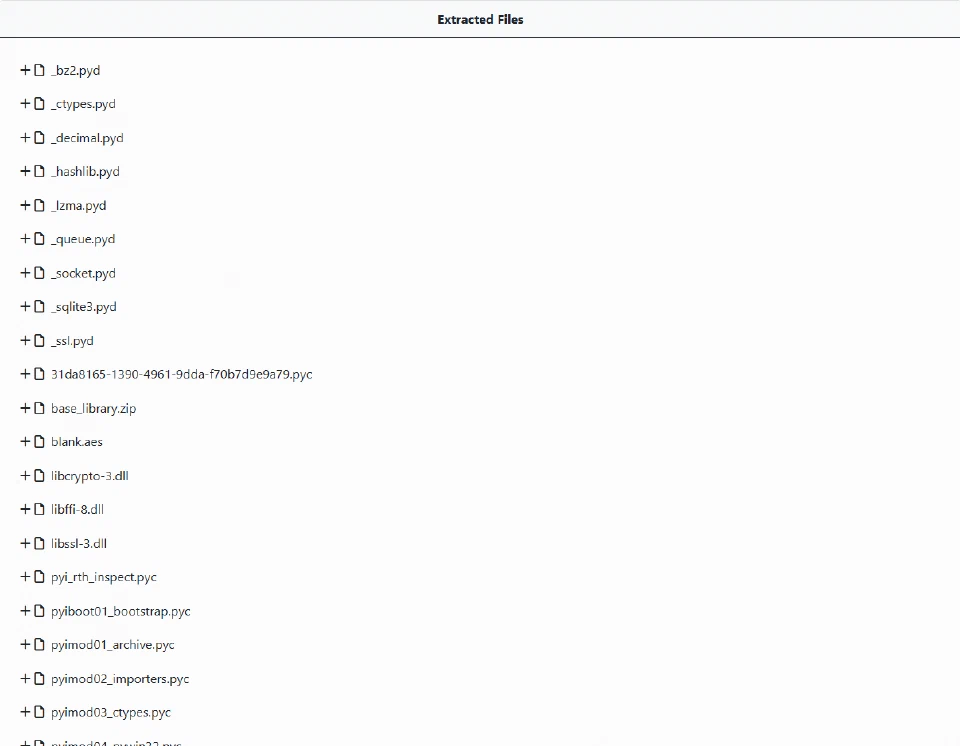Click the file icon beside _bz2.pyd
This screenshot has height=746, width=960.
pos(40,70)
